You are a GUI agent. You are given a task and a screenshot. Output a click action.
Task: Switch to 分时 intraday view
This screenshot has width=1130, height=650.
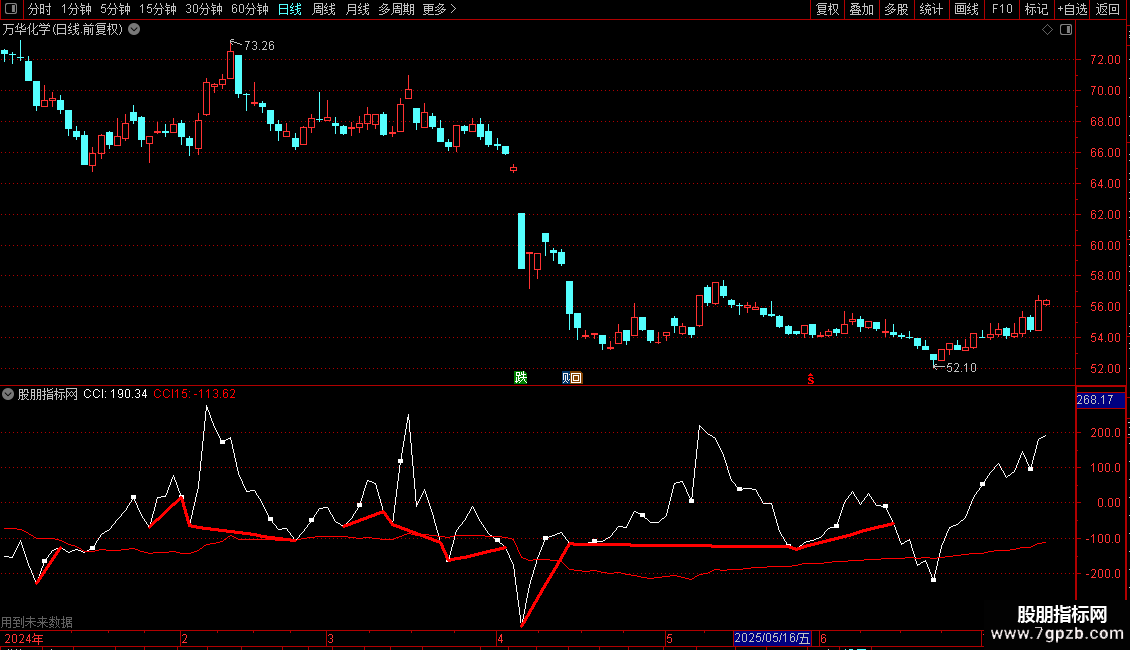[40, 9]
